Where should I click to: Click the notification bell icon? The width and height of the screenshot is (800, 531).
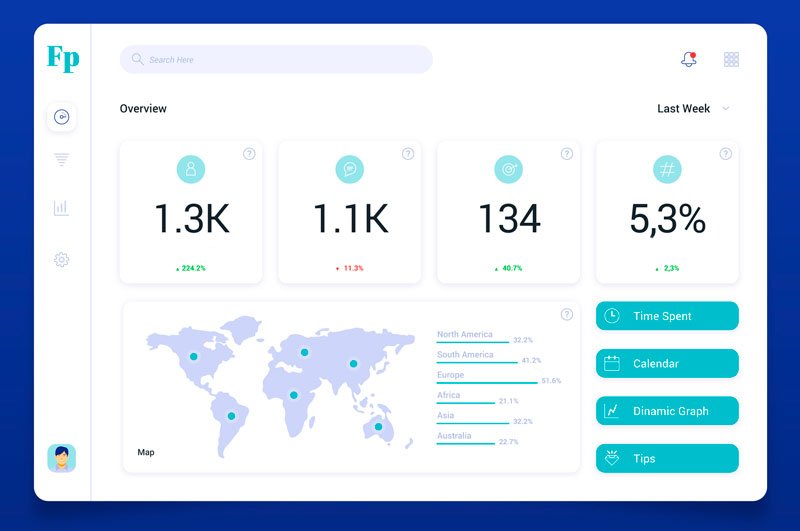click(688, 60)
